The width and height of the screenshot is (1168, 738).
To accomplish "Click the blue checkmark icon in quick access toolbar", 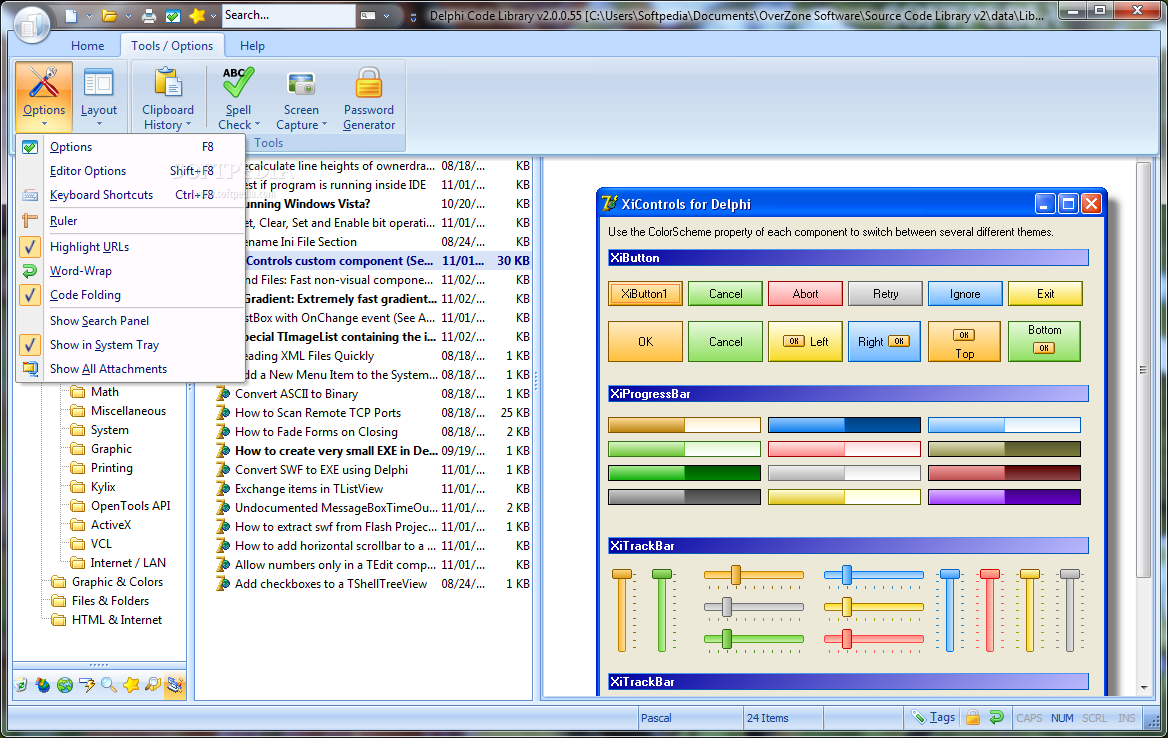I will pyautogui.click(x=173, y=16).
